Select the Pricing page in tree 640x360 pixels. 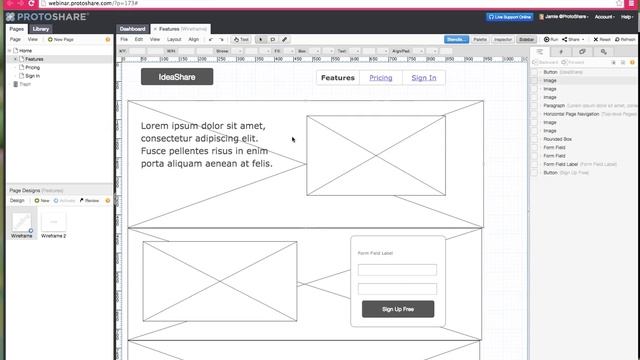[33, 67]
